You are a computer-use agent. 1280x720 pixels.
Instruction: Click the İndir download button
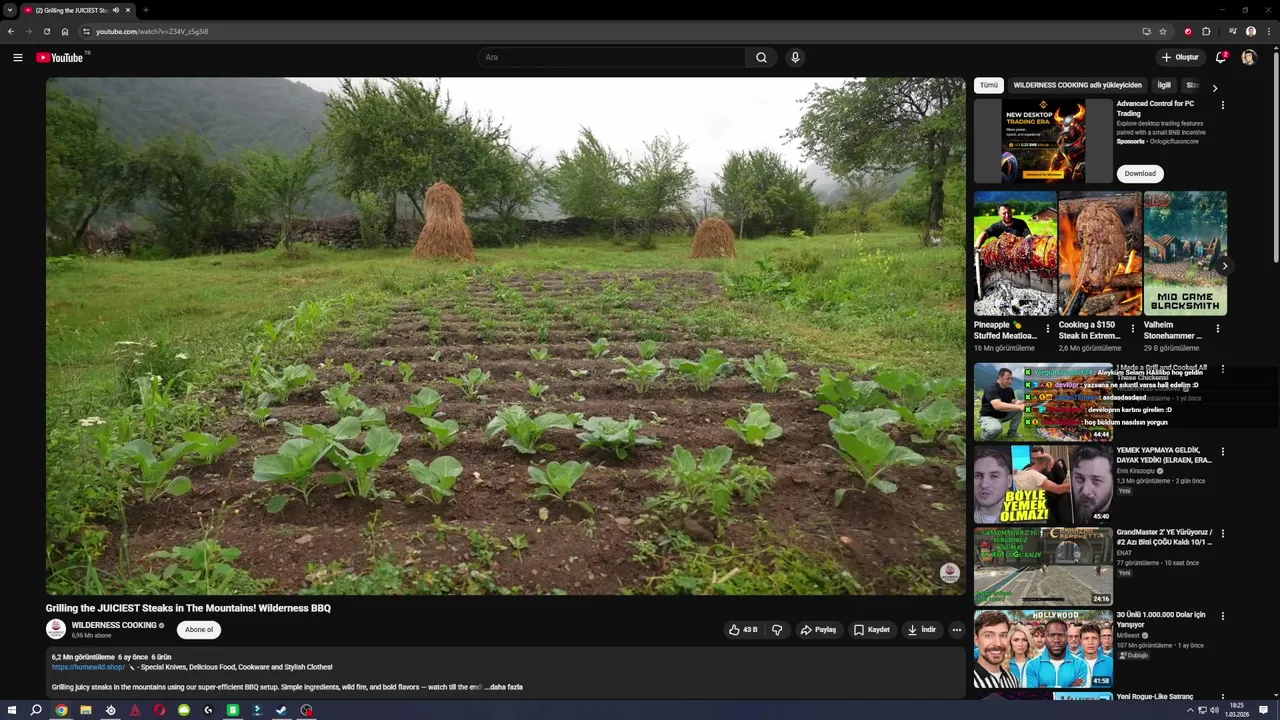click(x=921, y=630)
